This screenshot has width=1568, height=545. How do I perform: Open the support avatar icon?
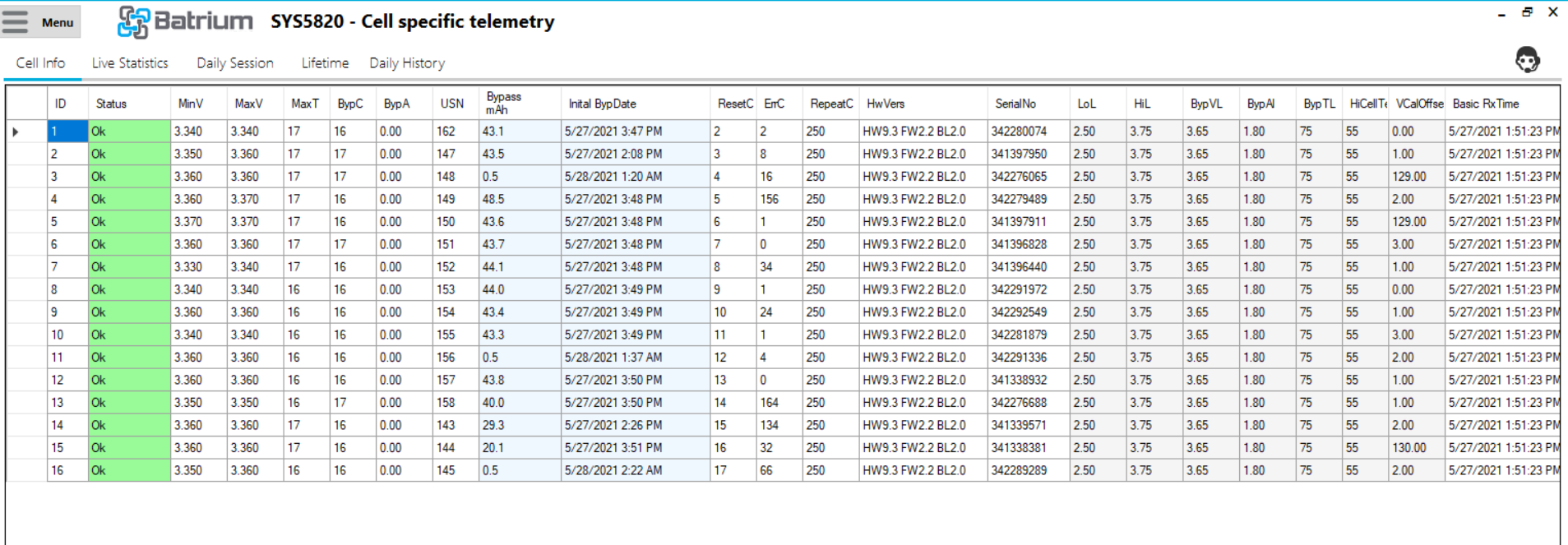click(1527, 60)
